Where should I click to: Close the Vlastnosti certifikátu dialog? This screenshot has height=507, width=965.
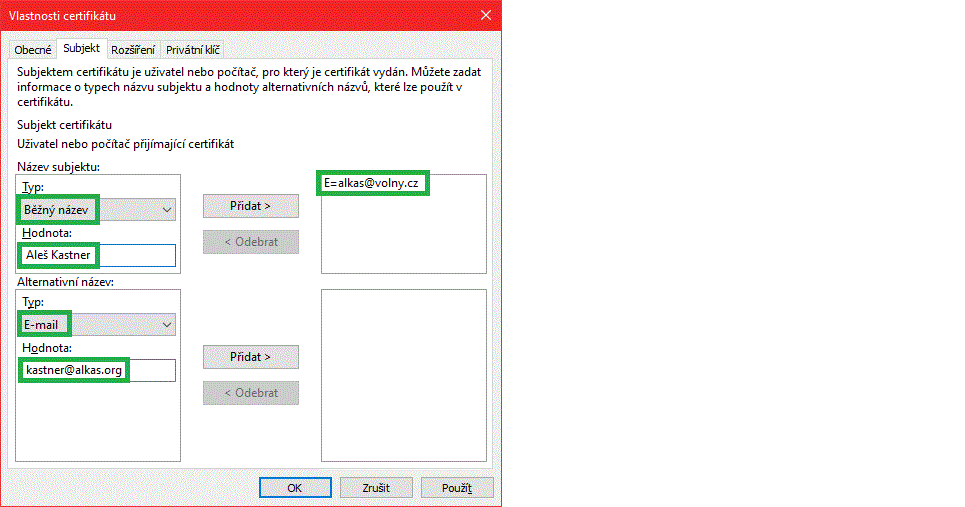[x=486, y=15]
